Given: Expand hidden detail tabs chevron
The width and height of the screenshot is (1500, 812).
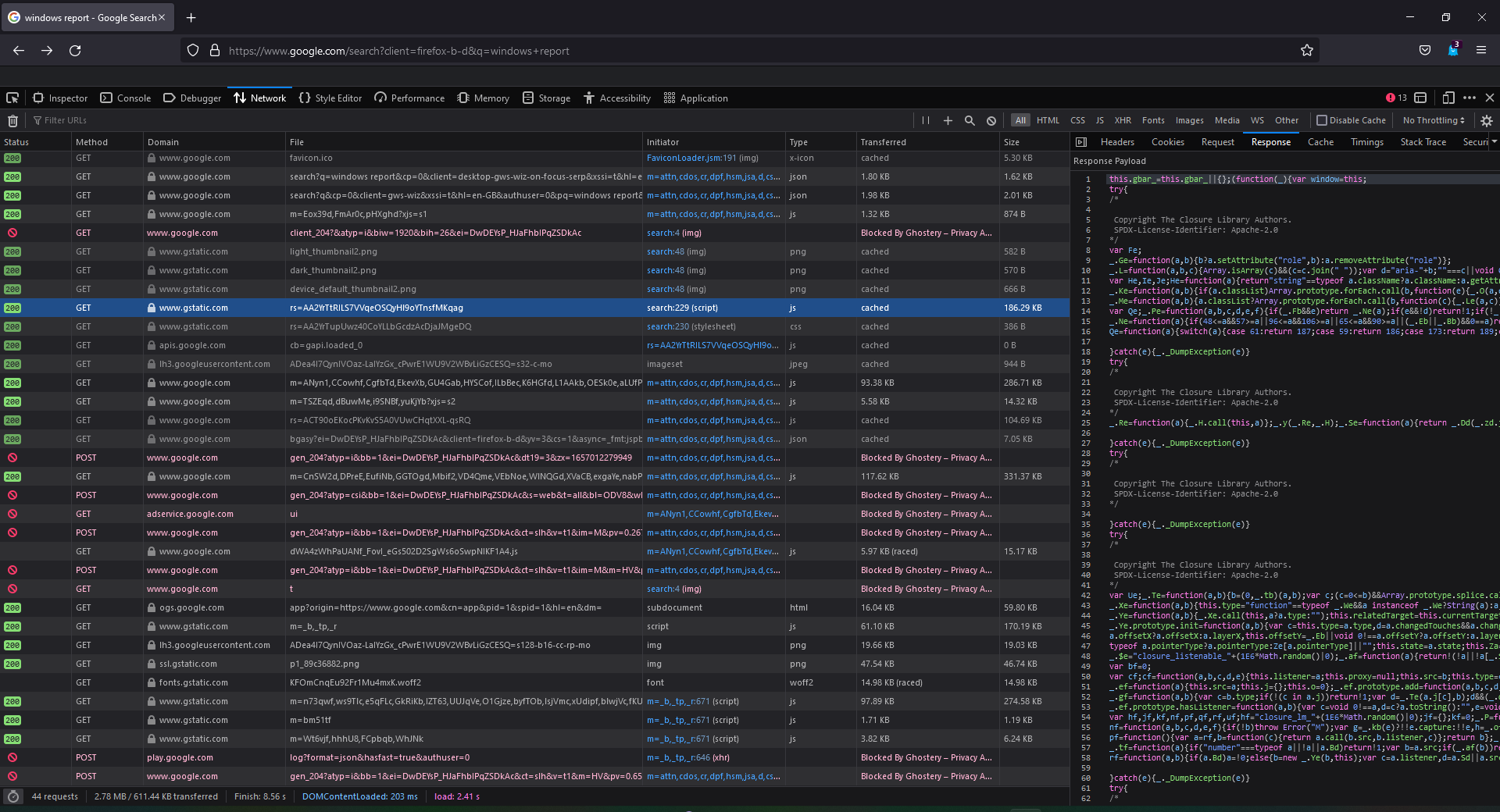Looking at the screenshot, I should pyautogui.click(x=1494, y=142).
